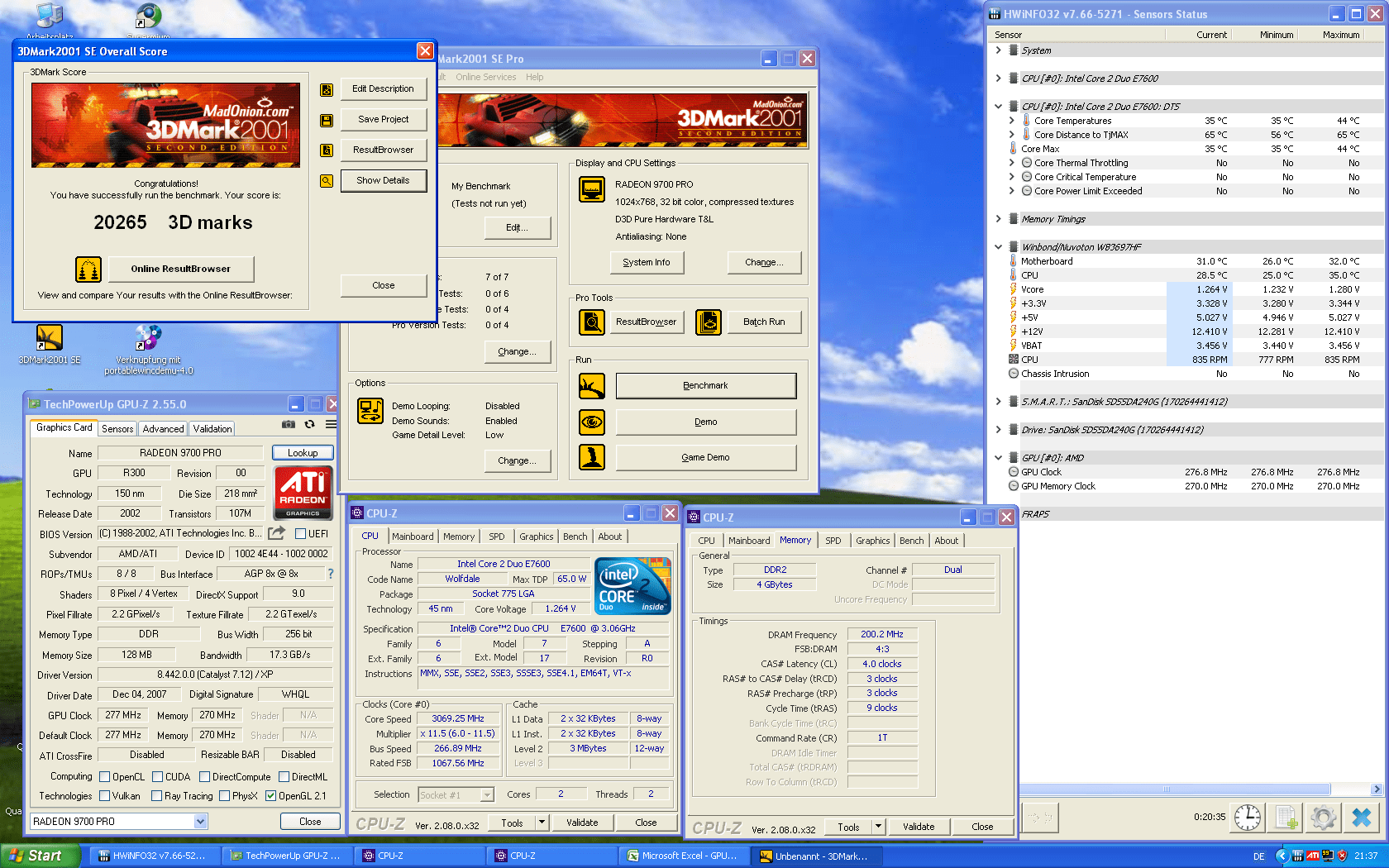
Task: Collapse the GPU [#0]: AMD node
Action: [999, 458]
